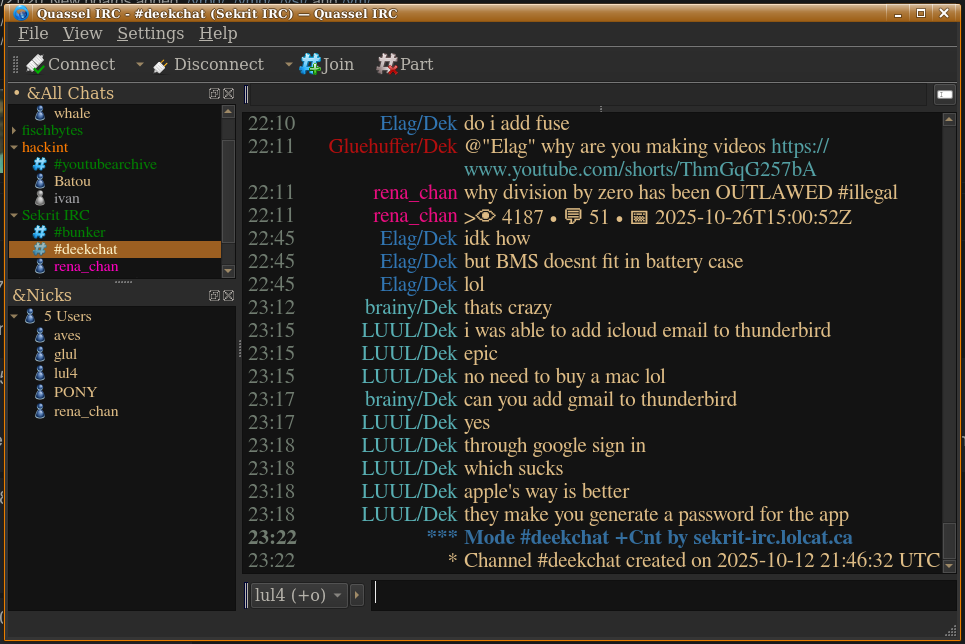
Task: Close the Nicks dock panel
Action: [228, 296]
